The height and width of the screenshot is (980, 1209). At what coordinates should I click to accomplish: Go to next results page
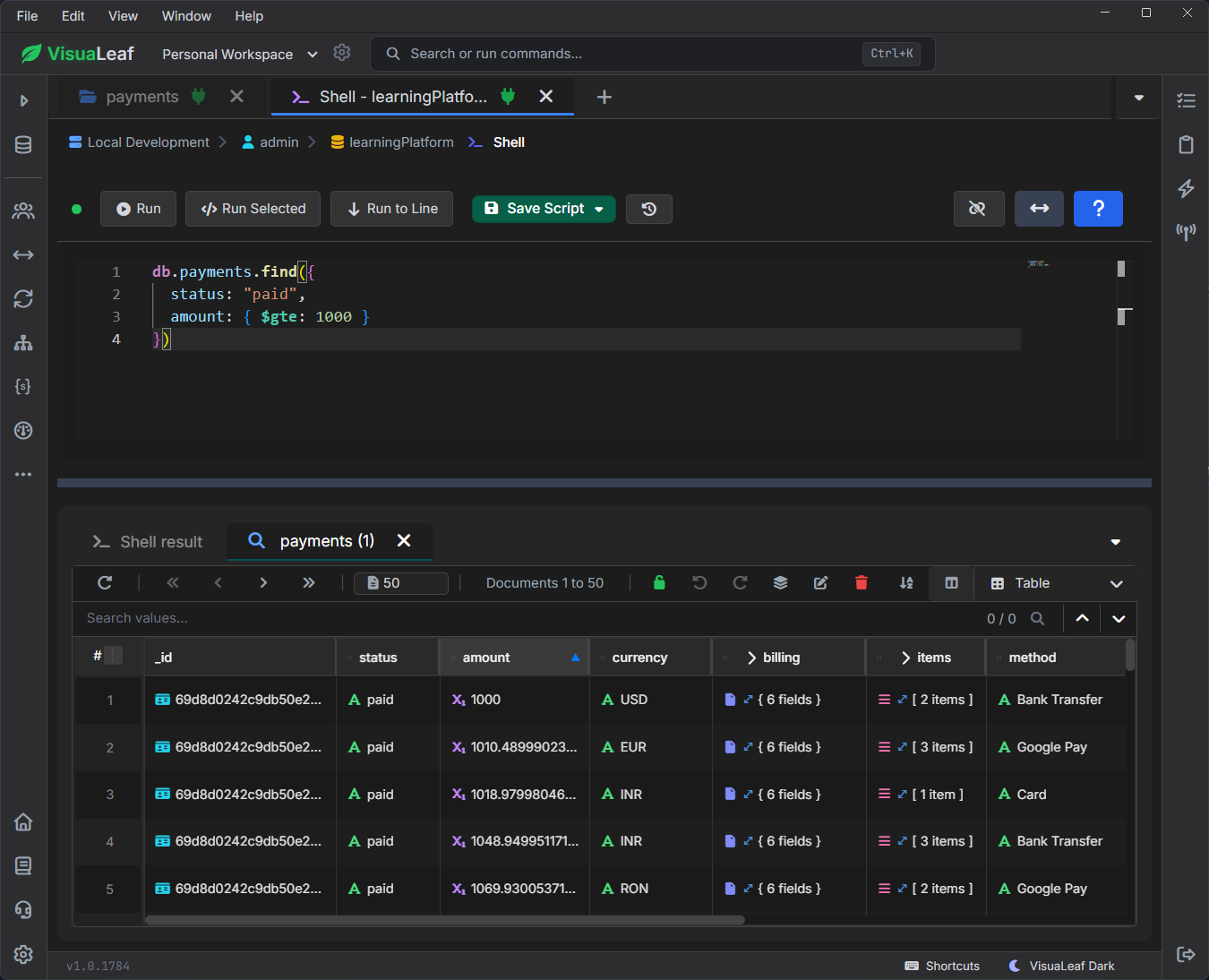coord(263,583)
